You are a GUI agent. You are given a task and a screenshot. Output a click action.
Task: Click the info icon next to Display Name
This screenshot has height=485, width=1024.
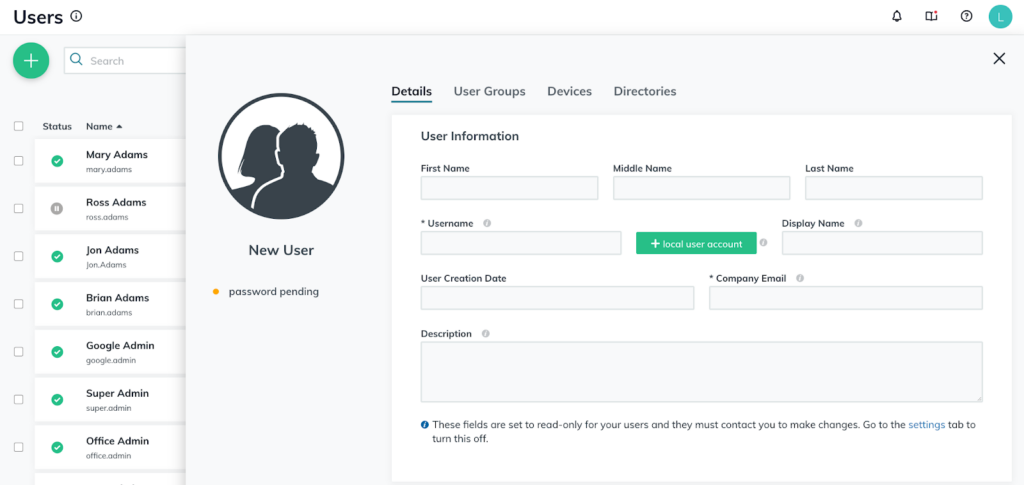tap(858, 223)
